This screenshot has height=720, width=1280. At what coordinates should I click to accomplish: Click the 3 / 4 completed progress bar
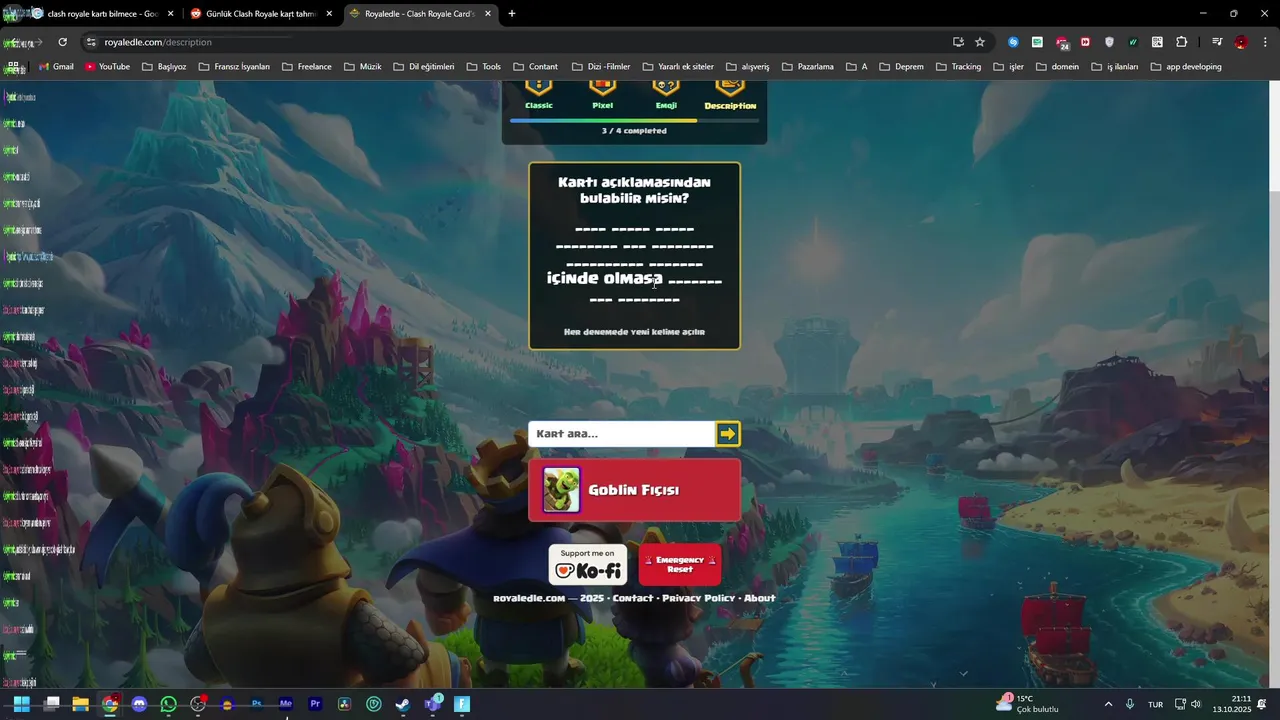tap(634, 120)
